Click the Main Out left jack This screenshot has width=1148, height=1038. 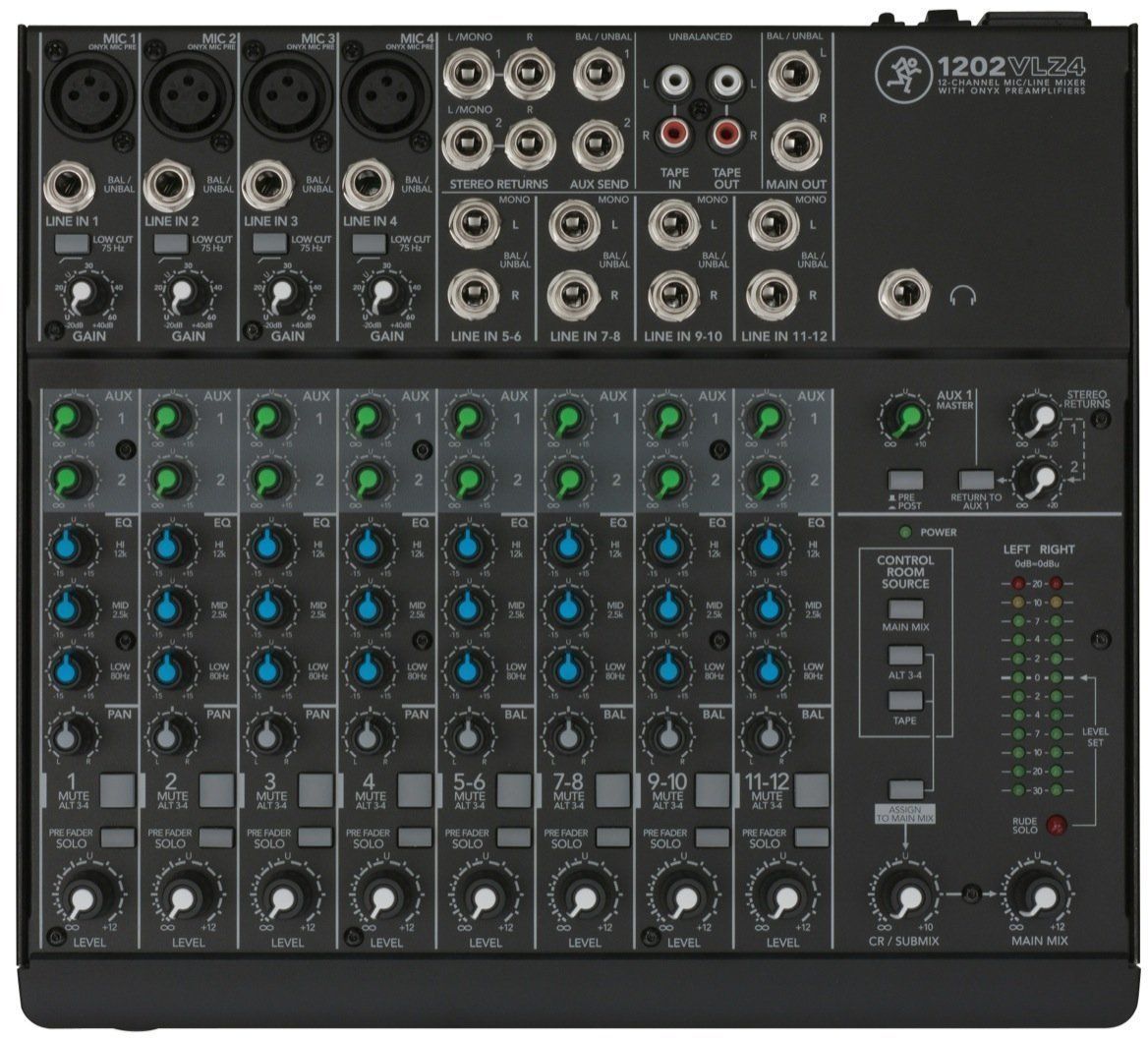pyautogui.click(x=794, y=74)
